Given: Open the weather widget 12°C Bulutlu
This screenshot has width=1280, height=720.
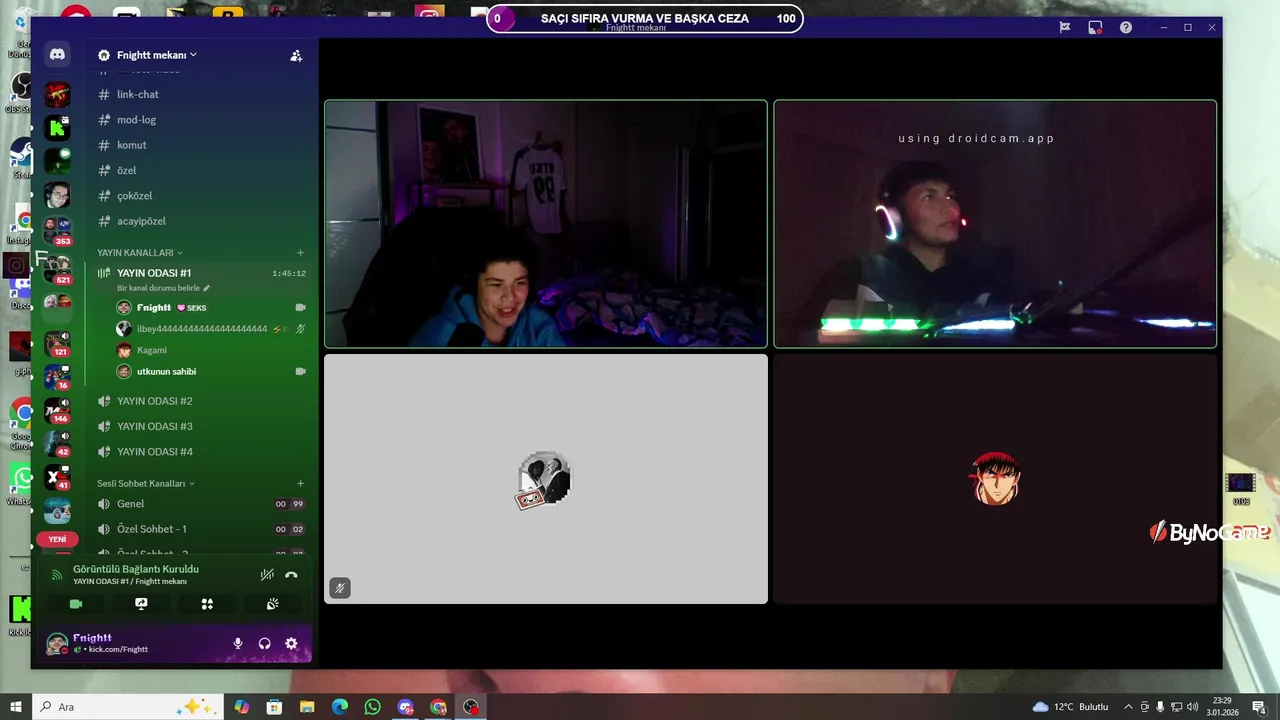Looking at the screenshot, I should [x=1071, y=707].
